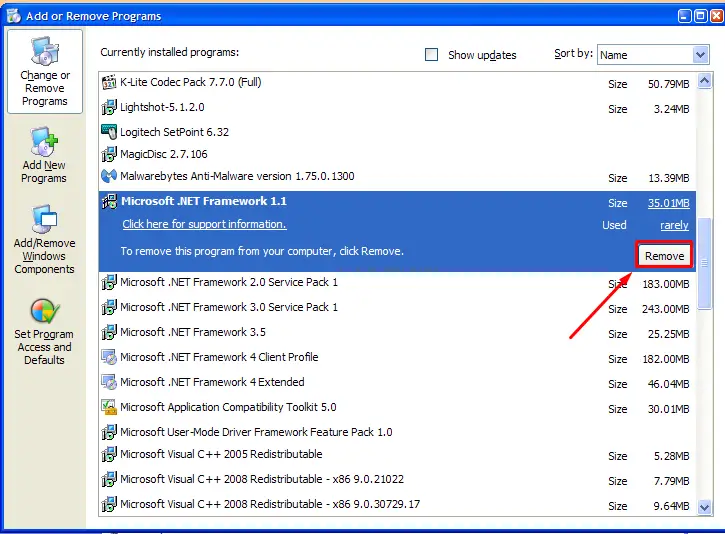Click the .NET Framework 4 Extended icon
This screenshot has height=534, width=725.
[109, 382]
